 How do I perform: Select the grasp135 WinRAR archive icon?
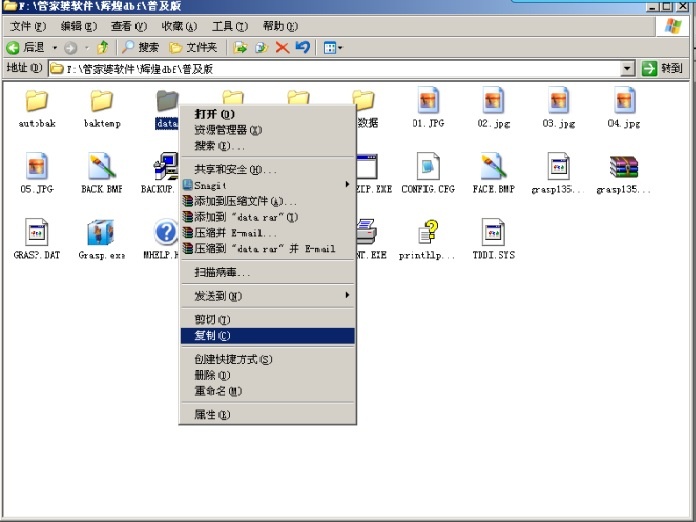tap(624, 167)
